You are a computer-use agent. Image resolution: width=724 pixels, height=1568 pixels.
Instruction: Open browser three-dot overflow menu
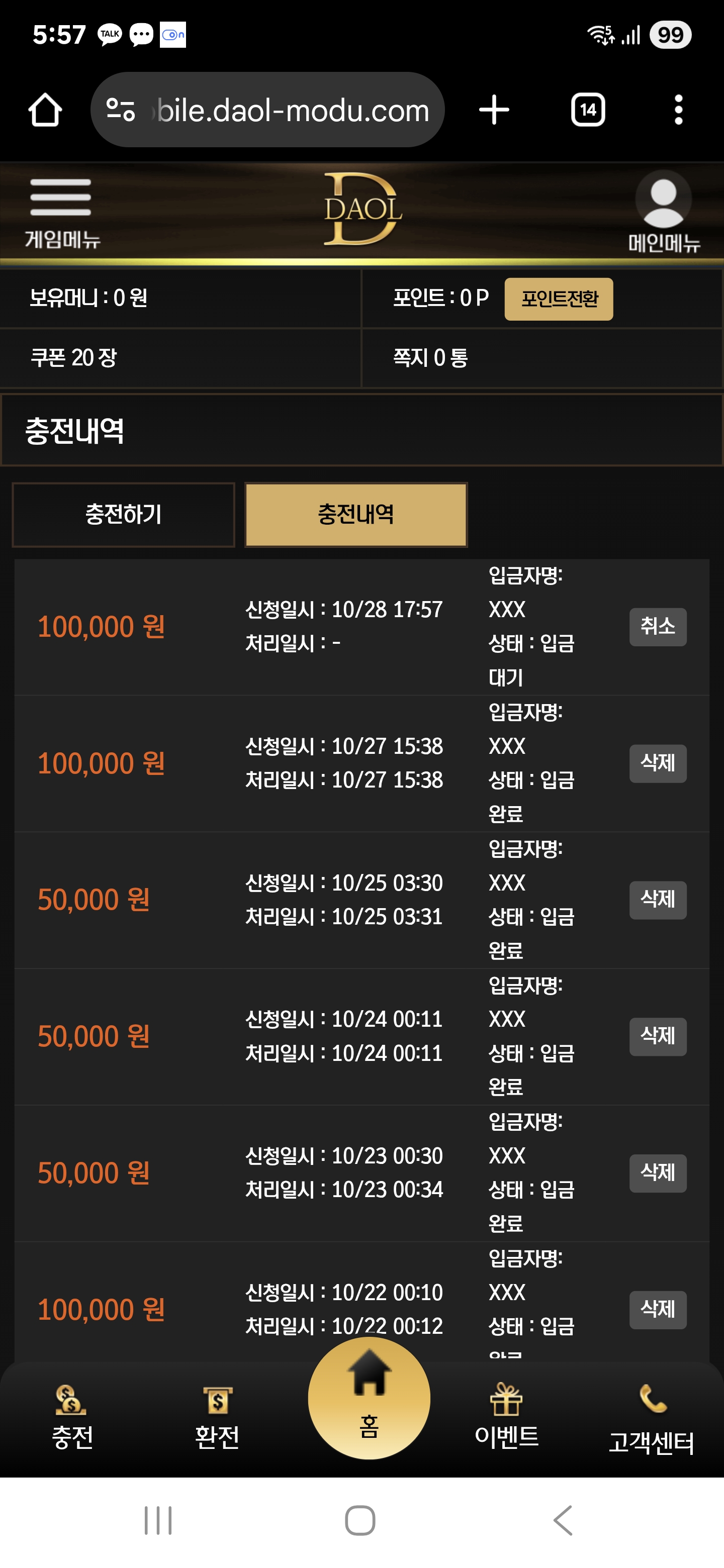click(x=678, y=110)
